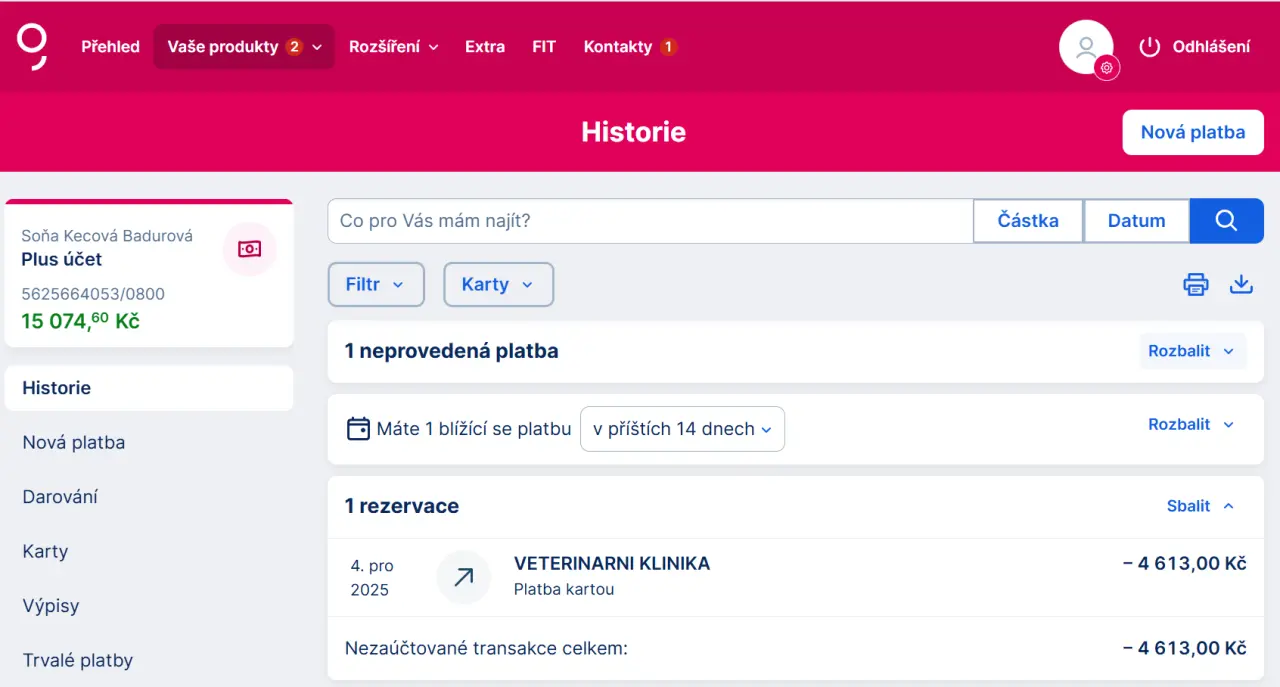Collapse the 1 rezervace section
This screenshot has width=1280, height=687.
pos(1200,506)
